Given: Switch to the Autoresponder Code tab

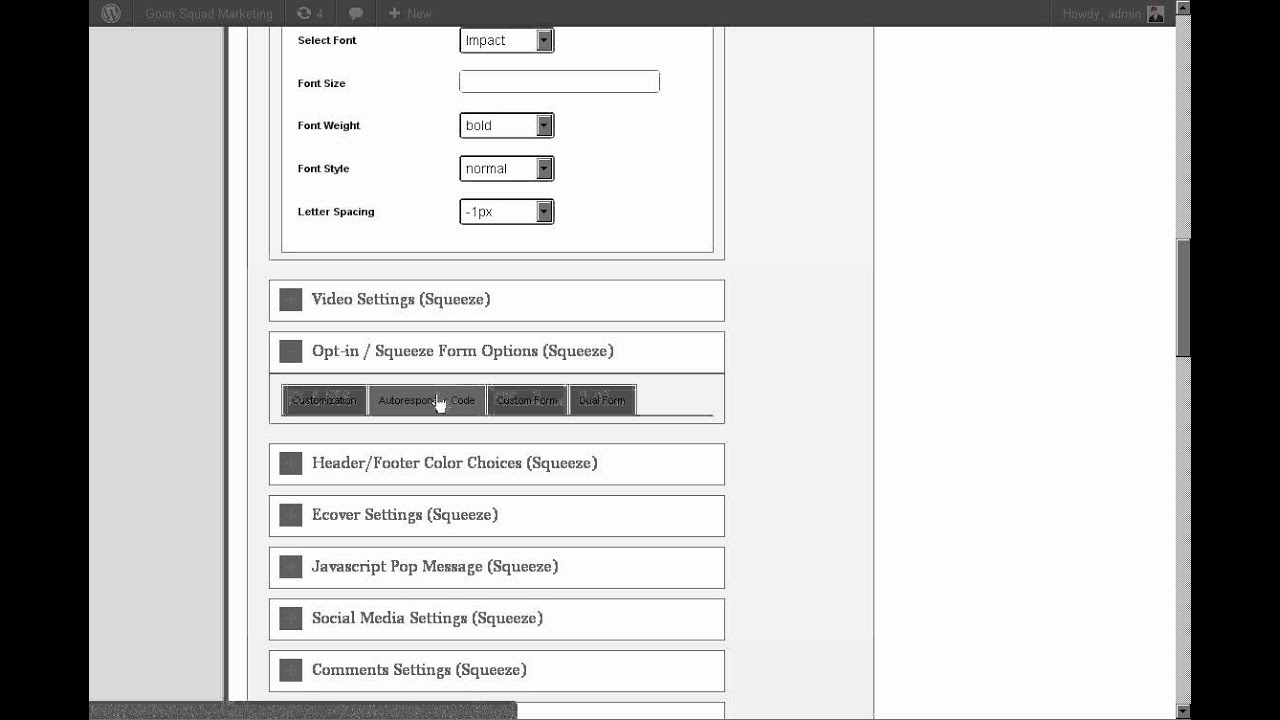Looking at the screenshot, I should (427, 400).
